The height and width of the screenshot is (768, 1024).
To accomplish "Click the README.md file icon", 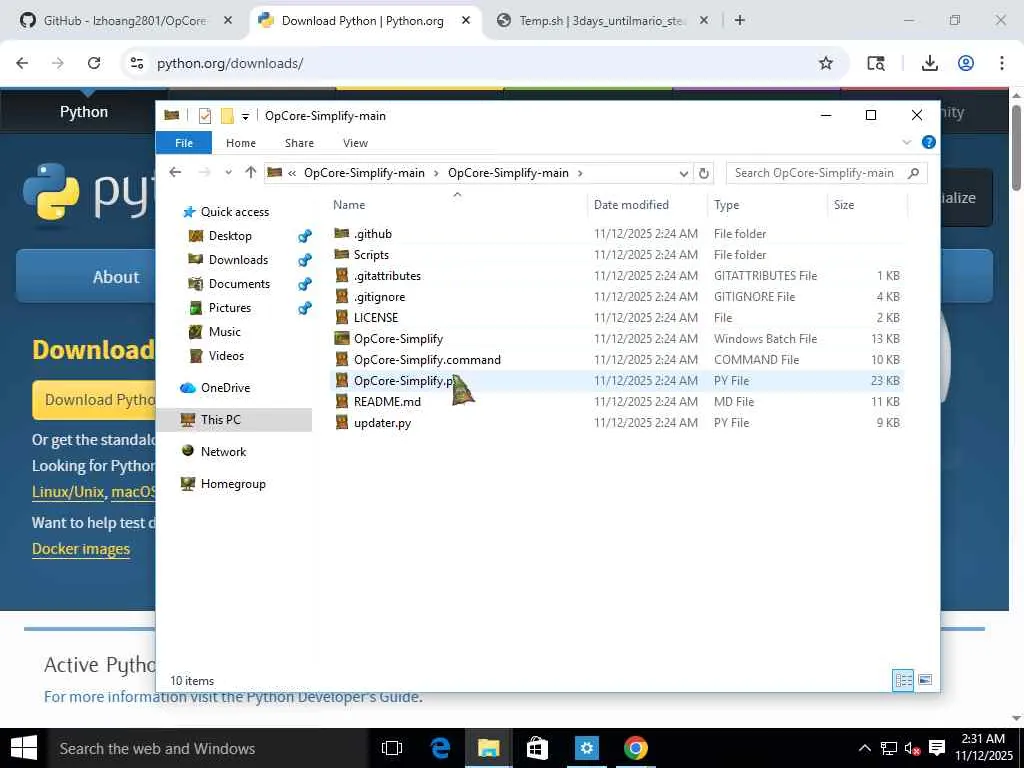I will click(x=342, y=402).
